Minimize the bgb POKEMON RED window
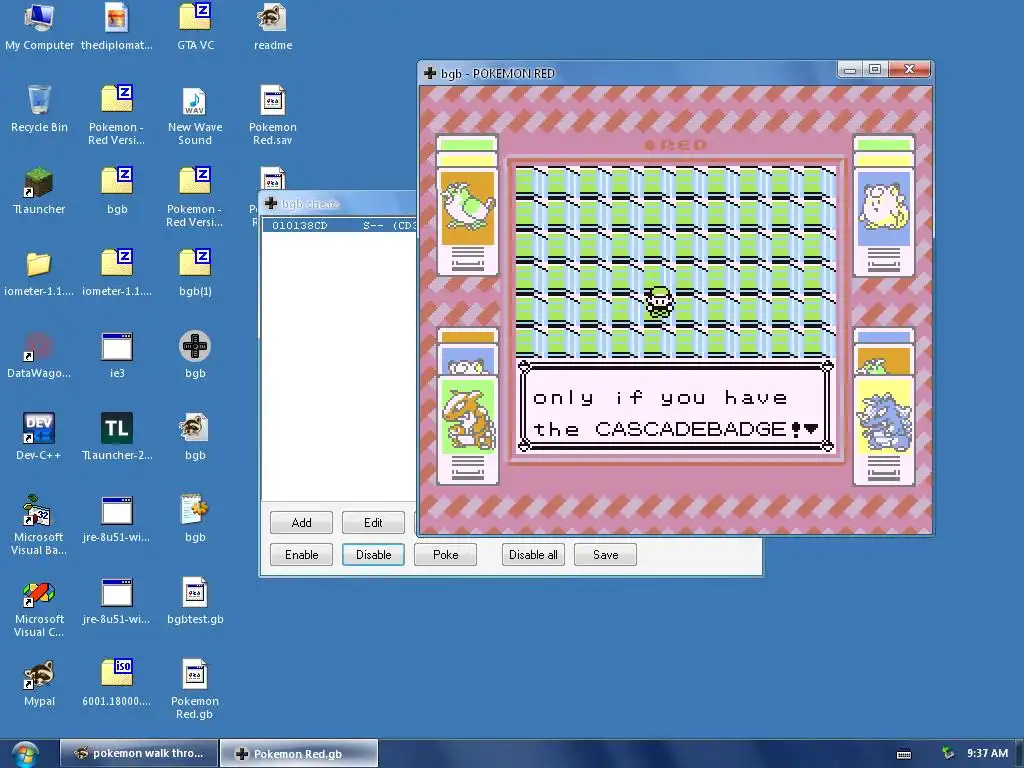The height and width of the screenshot is (768, 1024). [850, 69]
